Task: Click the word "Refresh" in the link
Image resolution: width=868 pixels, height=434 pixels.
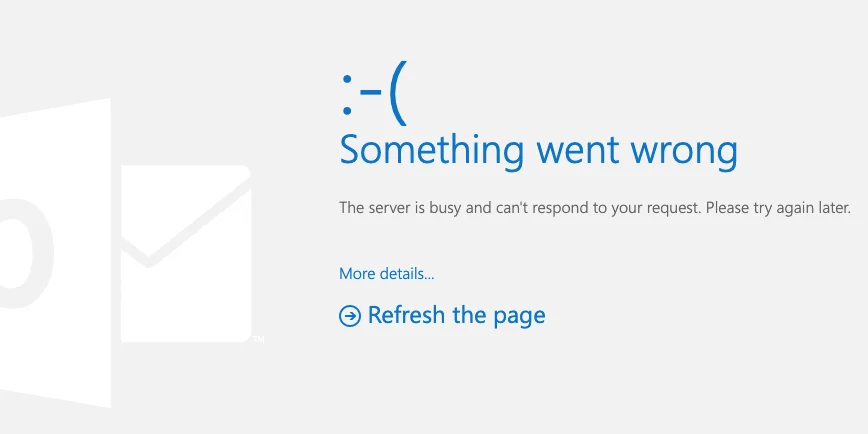Action: [406, 314]
